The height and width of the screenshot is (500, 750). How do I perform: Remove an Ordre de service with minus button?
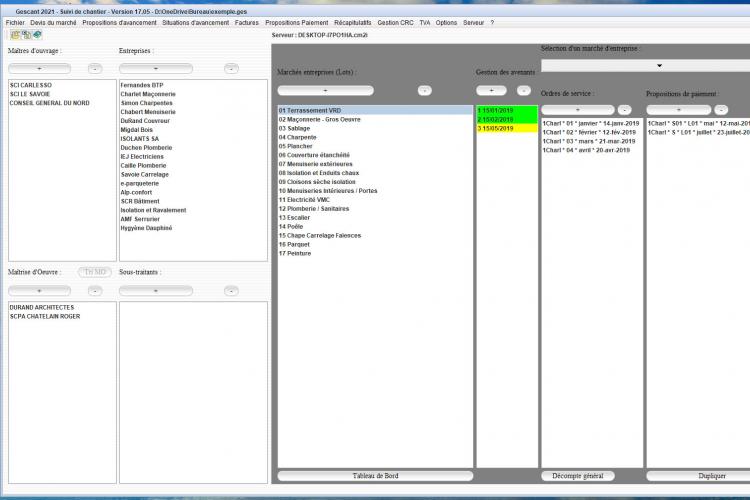click(x=625, y=110)
